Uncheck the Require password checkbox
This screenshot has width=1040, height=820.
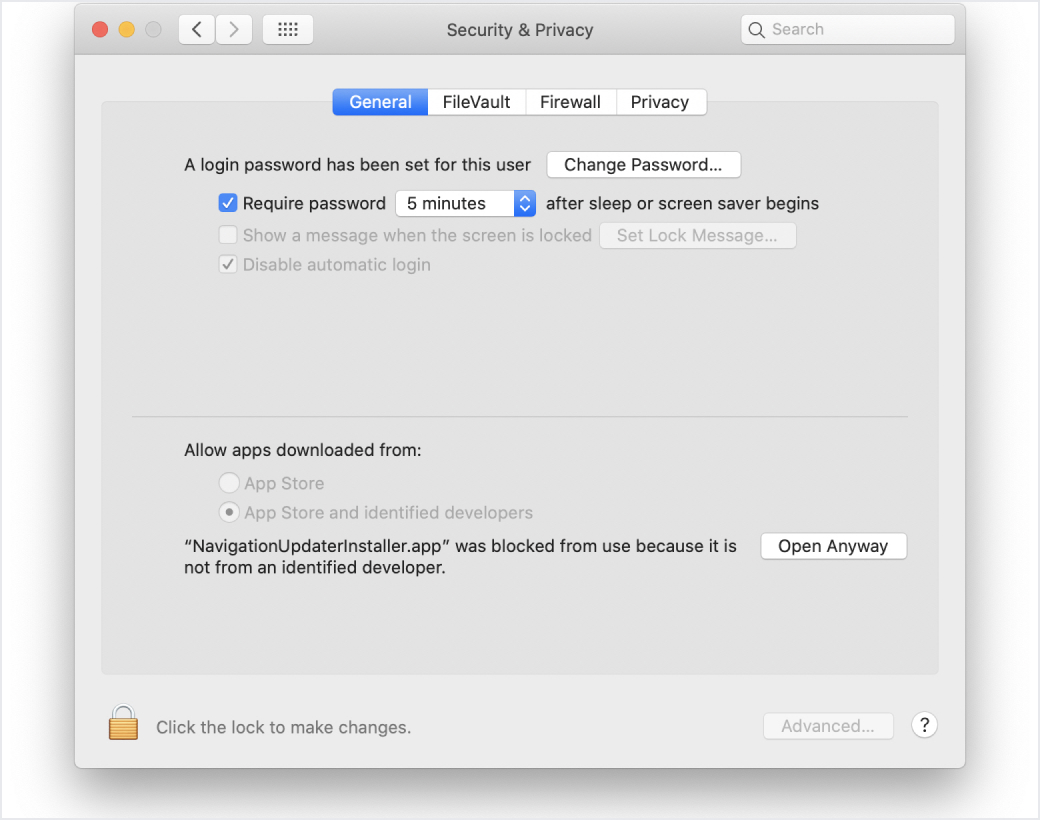point(228,203)
